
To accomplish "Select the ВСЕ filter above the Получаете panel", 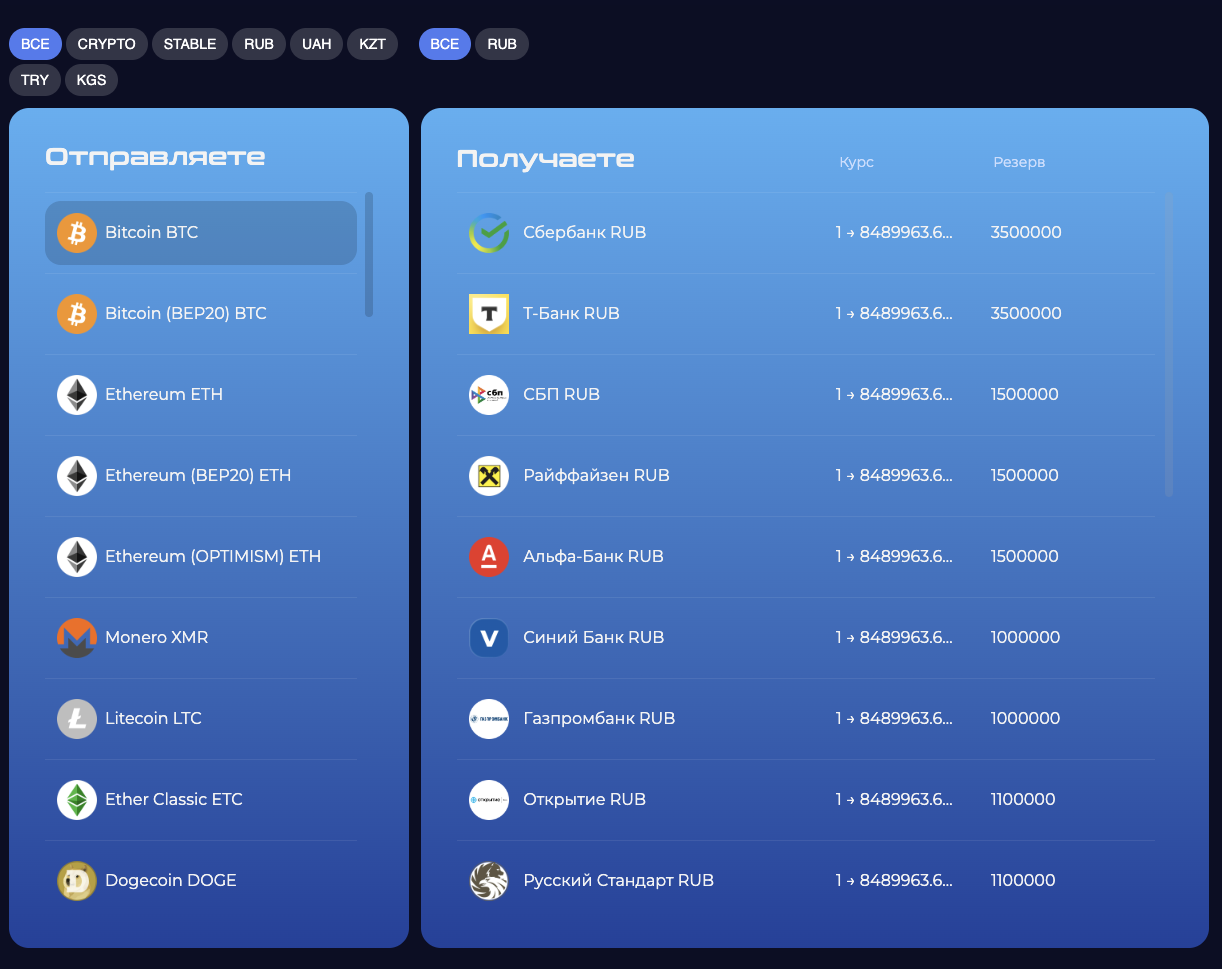I will coord(445,44).
